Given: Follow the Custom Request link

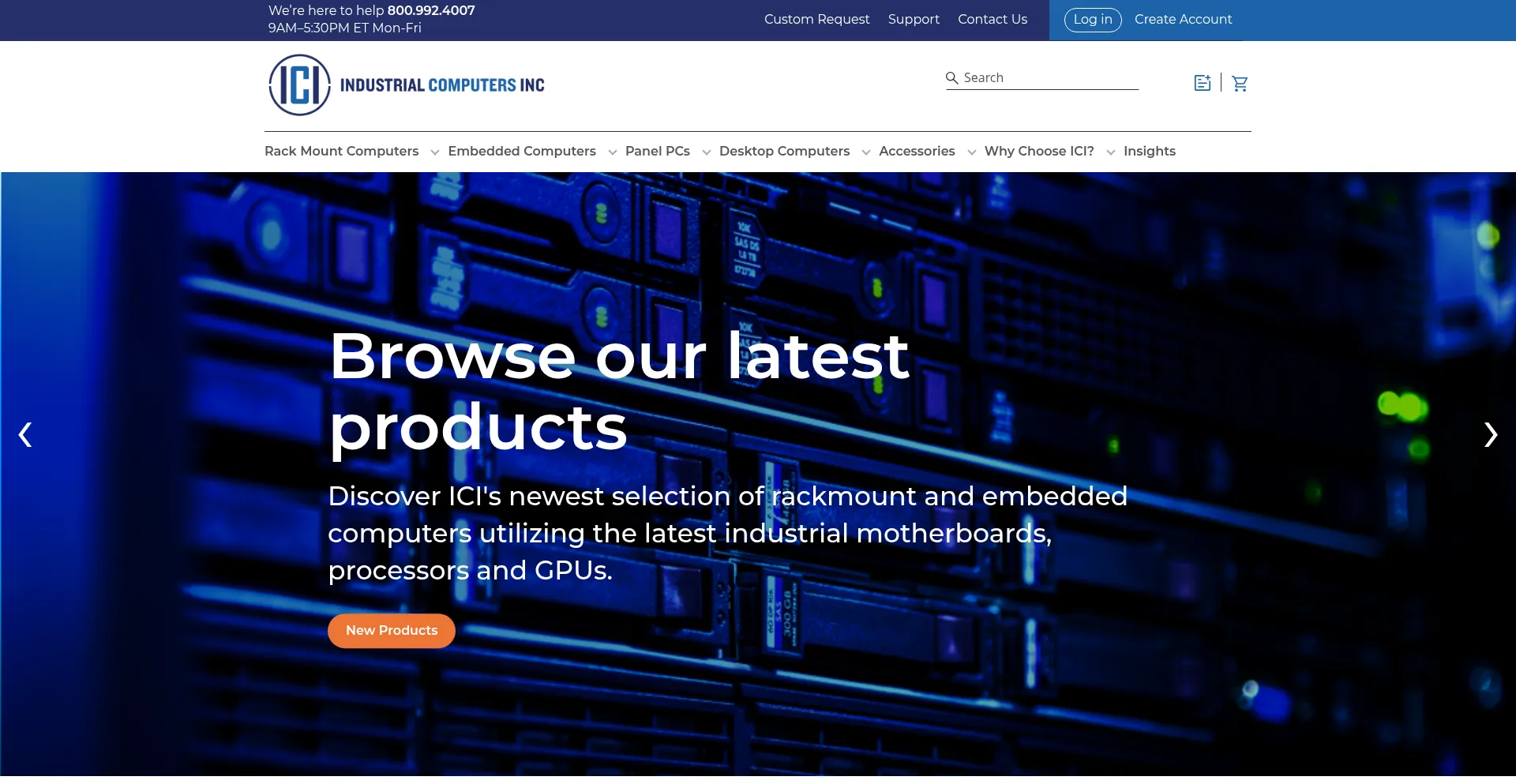Looking at the screenshot, I should coord(816,20).
